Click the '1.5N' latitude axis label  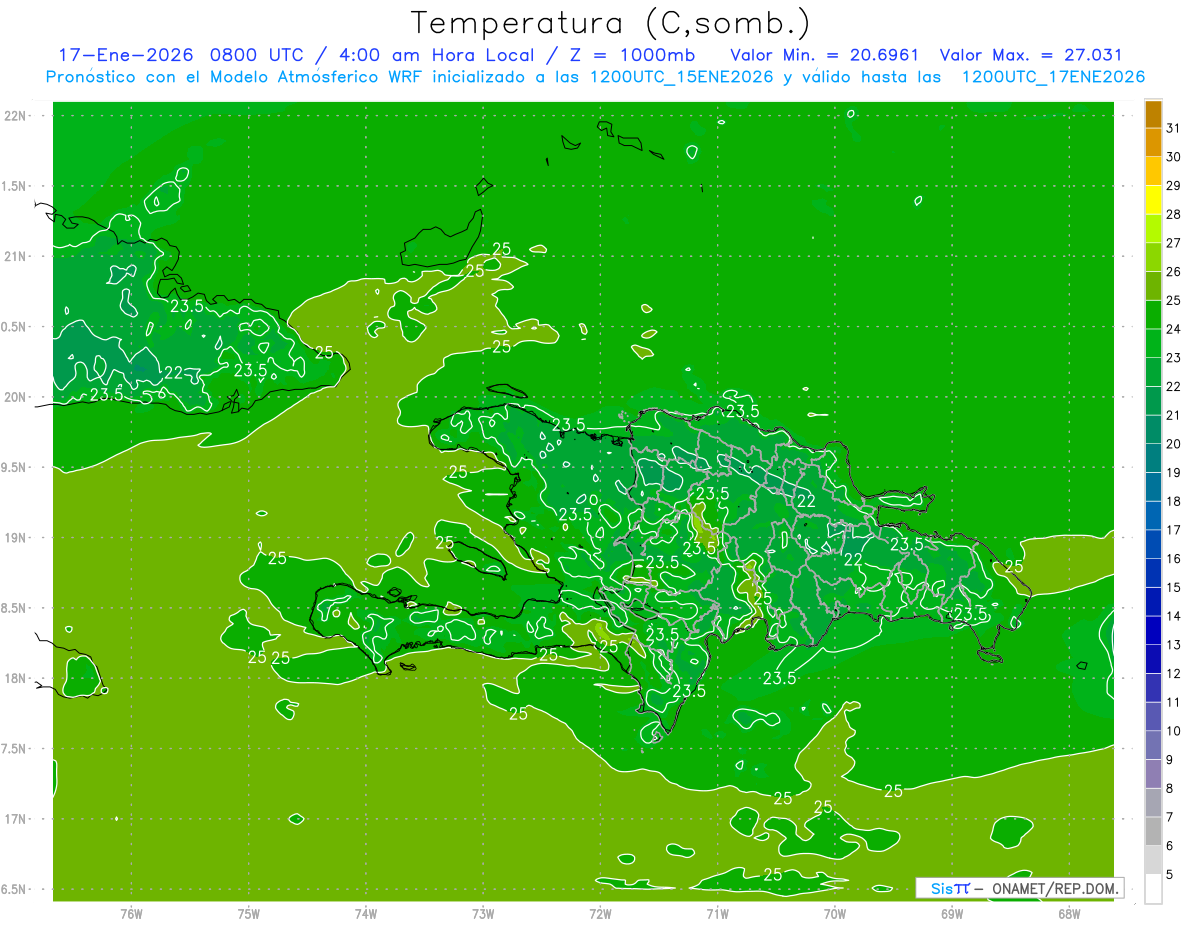tap(15, 186)
